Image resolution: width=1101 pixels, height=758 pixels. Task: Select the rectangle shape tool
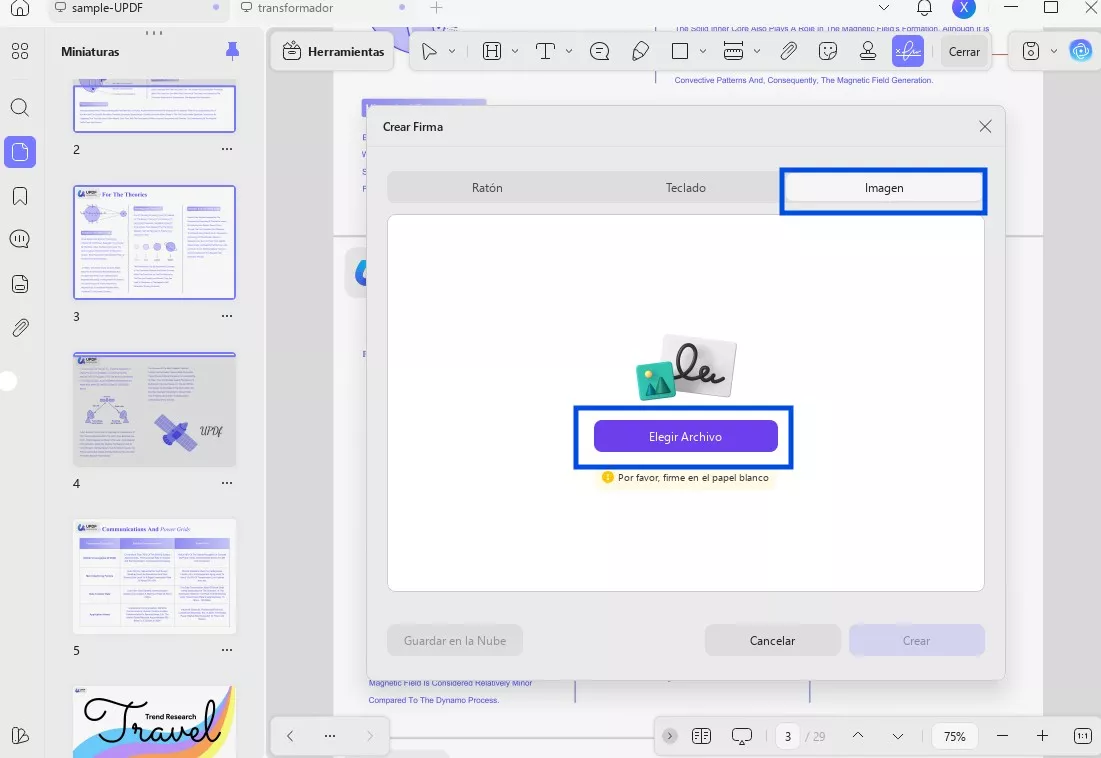point(680,51)
